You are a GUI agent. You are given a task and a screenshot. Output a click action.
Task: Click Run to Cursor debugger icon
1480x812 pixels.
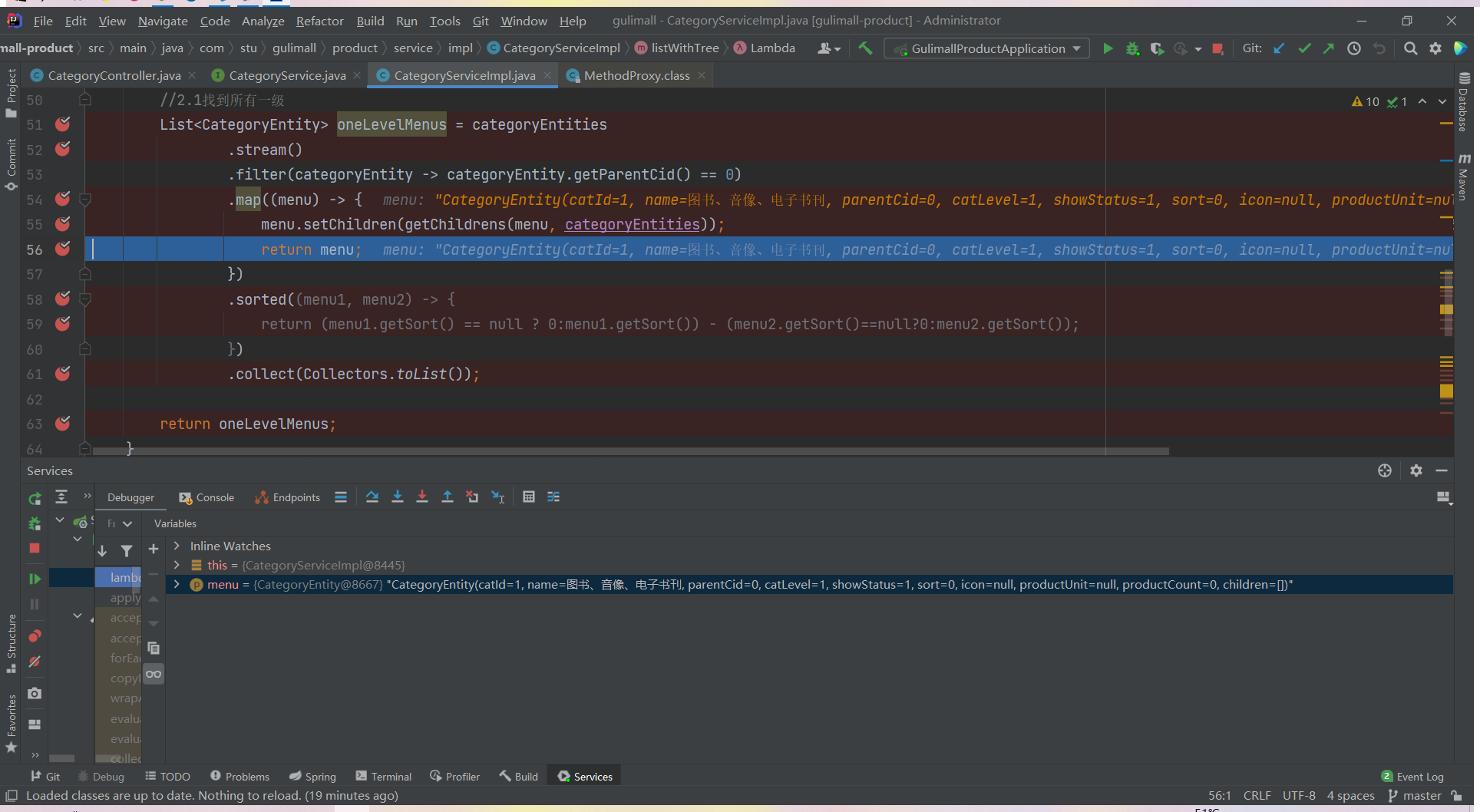pos(497,497)
